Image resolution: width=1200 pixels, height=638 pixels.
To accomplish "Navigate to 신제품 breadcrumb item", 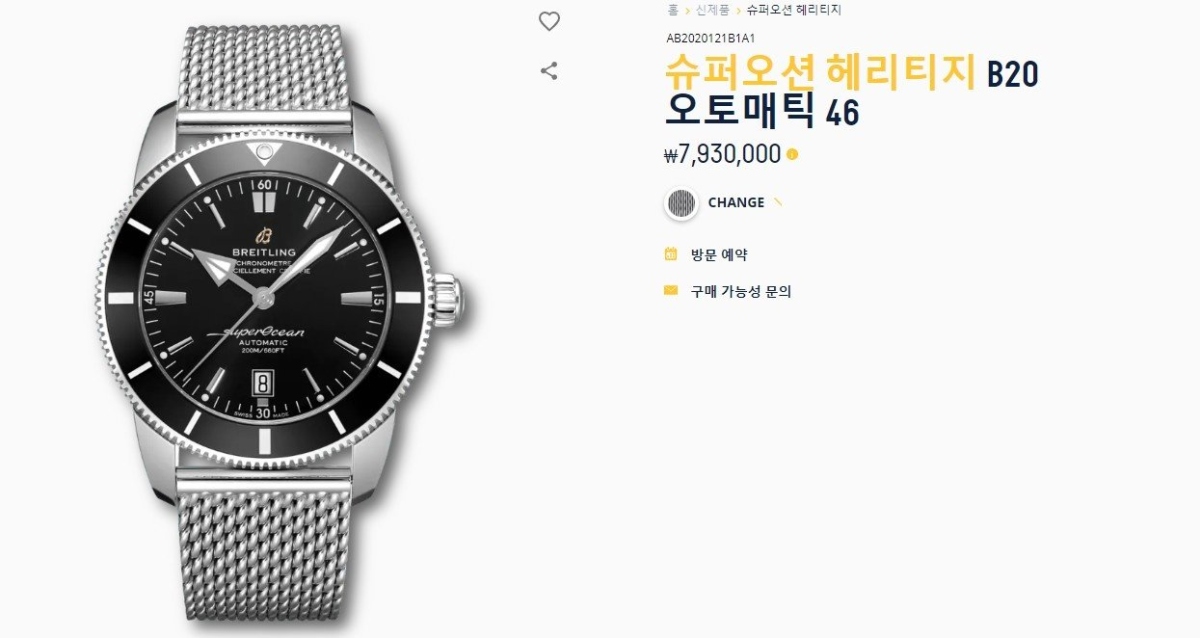I will [x=713, y=10].
